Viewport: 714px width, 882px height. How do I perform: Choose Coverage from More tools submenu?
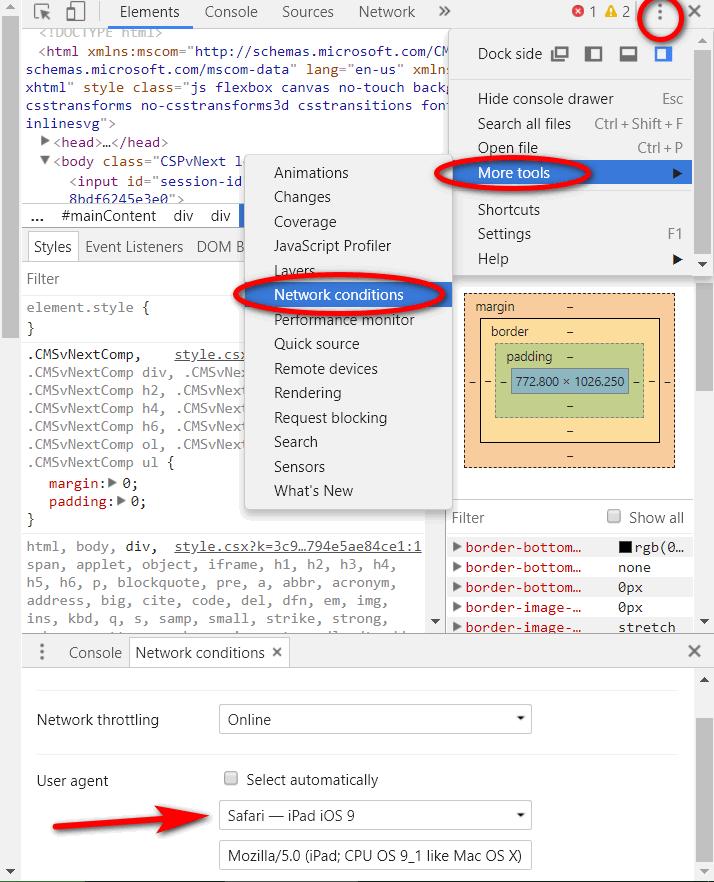[349, 222]
